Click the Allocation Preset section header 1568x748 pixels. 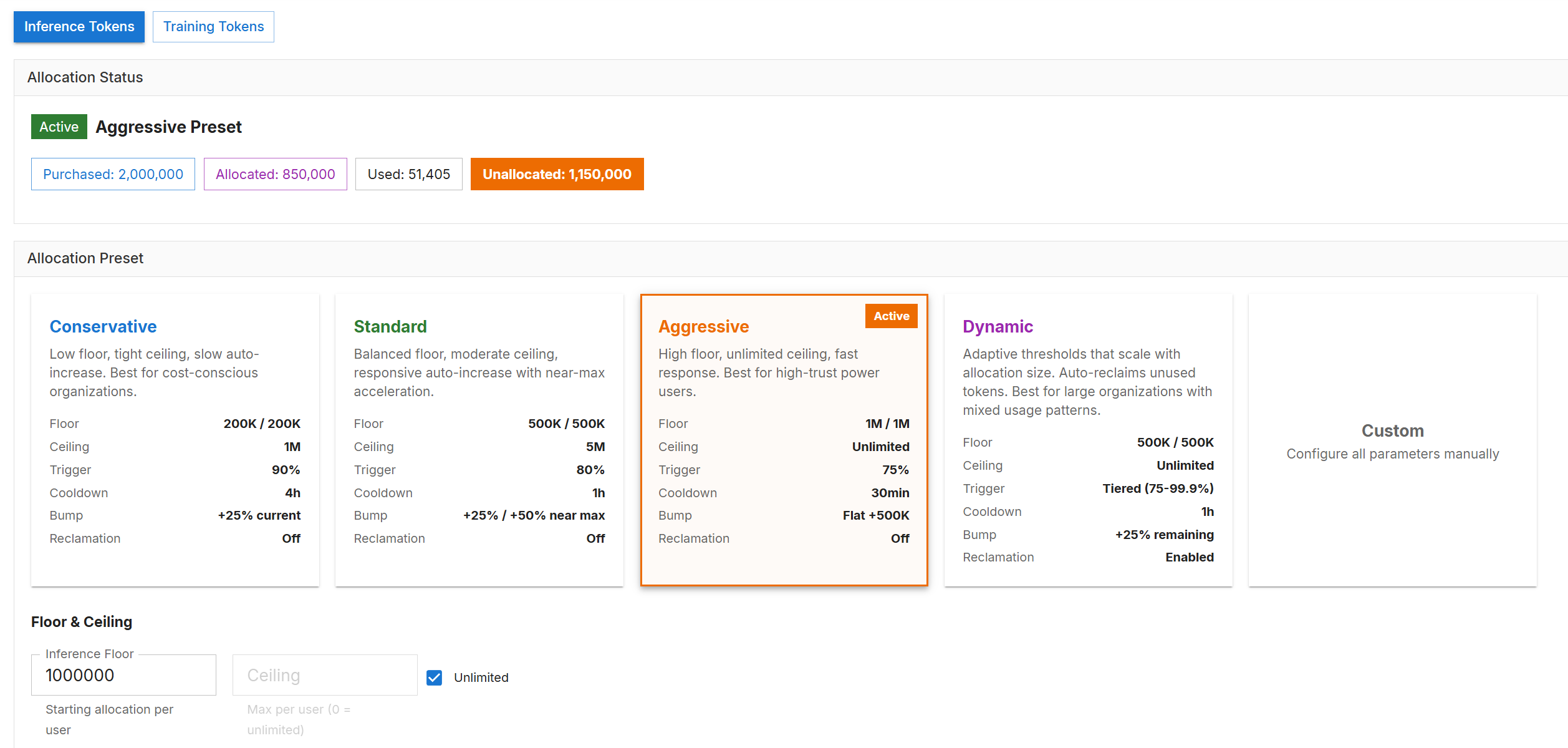tap(85, 258)
